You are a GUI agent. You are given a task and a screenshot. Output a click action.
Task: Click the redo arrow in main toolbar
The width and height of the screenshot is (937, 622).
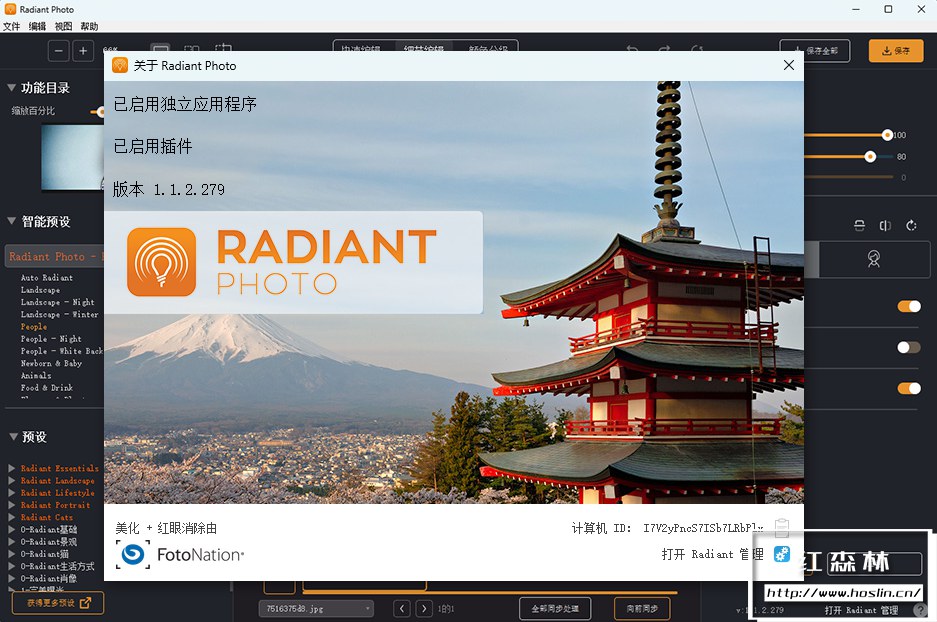pos(664,48)
